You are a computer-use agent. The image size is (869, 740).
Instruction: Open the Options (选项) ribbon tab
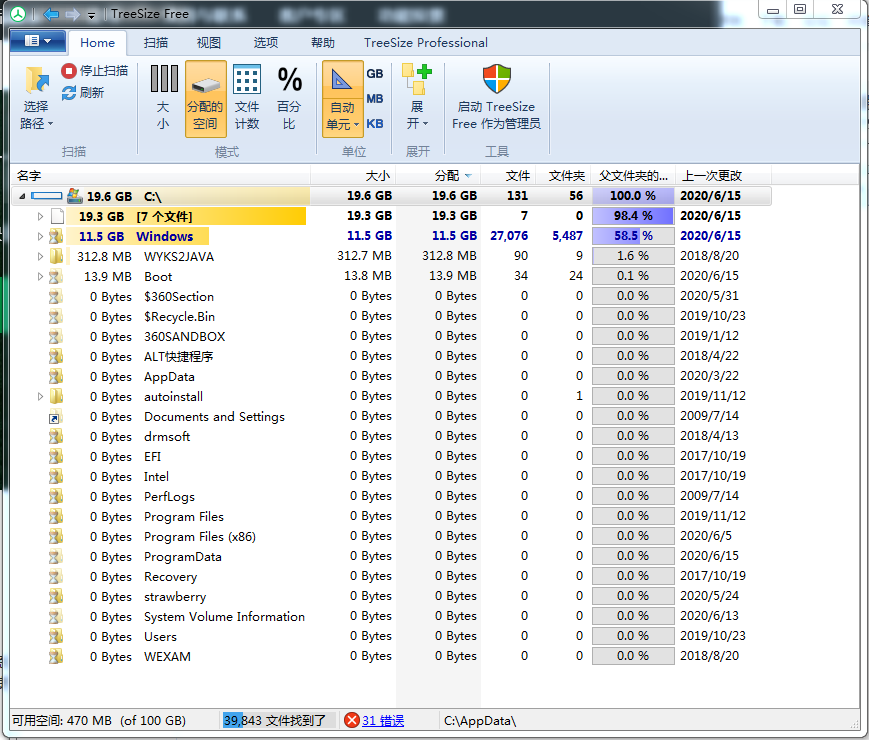266,43
